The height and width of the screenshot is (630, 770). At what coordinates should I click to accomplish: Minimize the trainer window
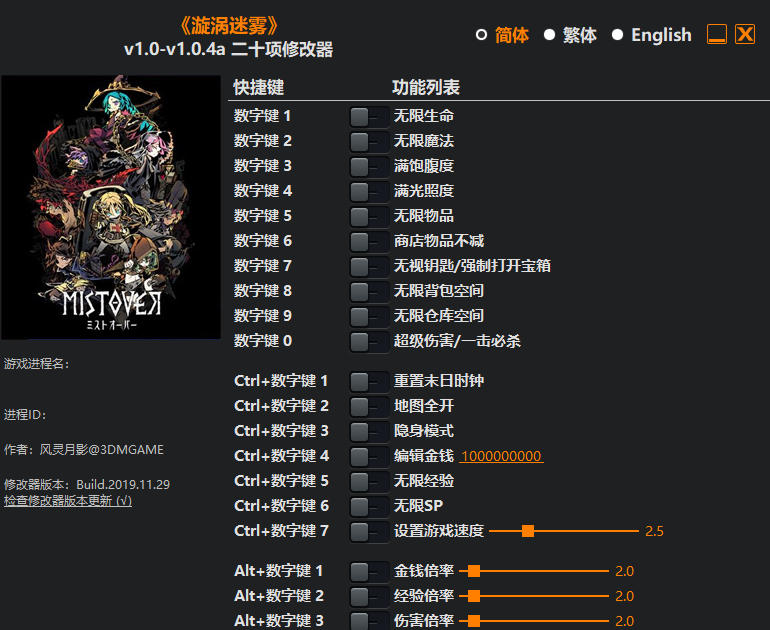point(716,34)
